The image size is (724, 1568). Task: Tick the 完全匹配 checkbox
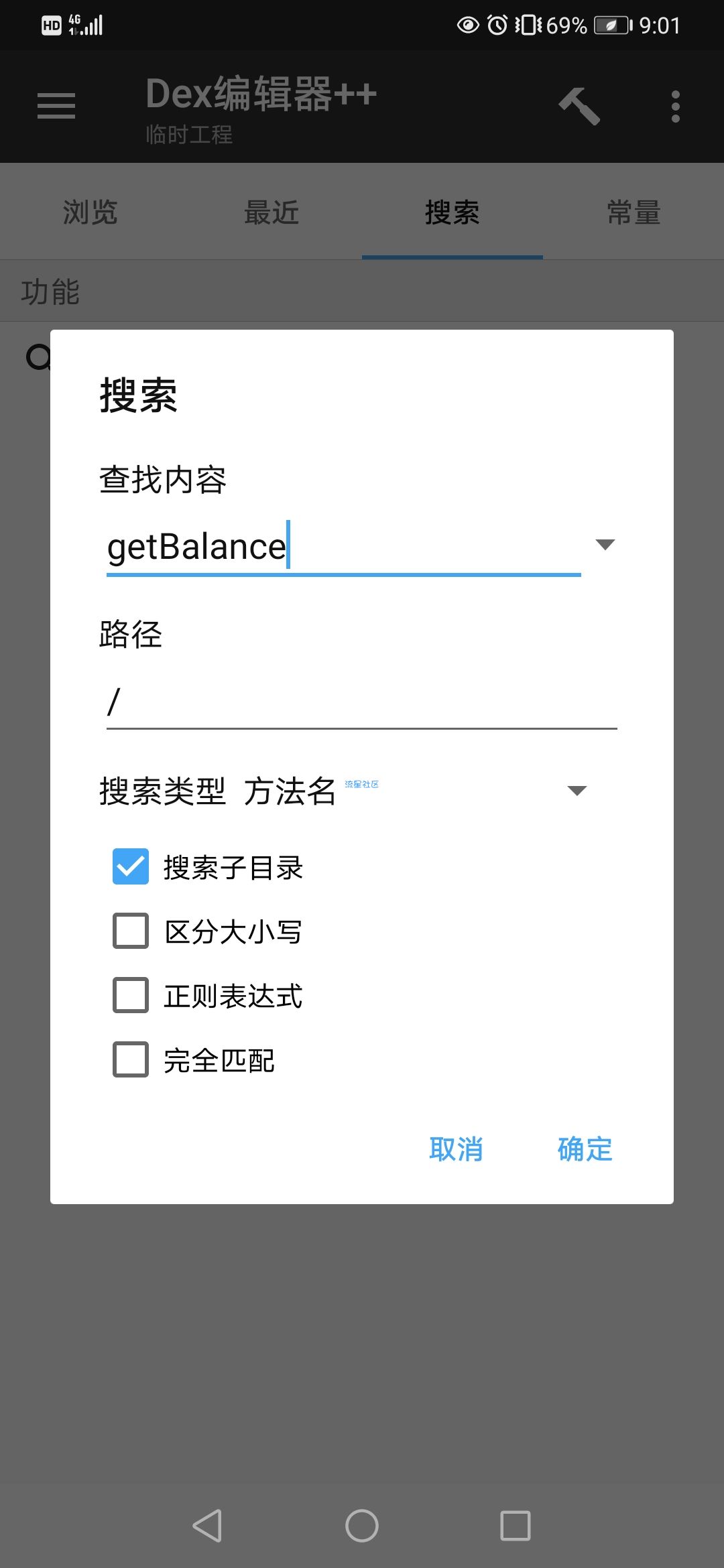(x=131, y=1059)
